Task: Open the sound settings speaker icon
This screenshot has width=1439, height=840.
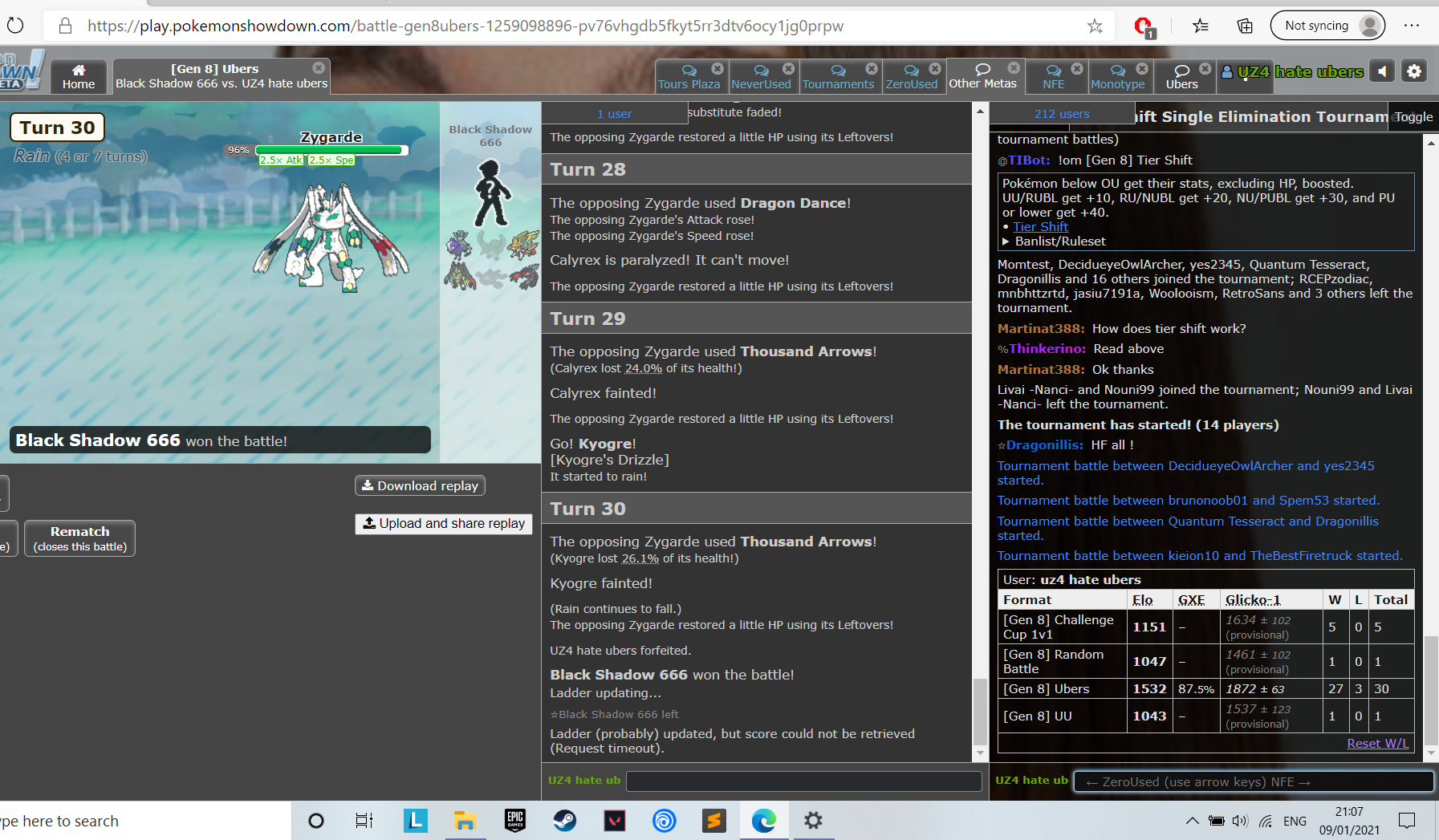Action: (x=1382, y=71)
